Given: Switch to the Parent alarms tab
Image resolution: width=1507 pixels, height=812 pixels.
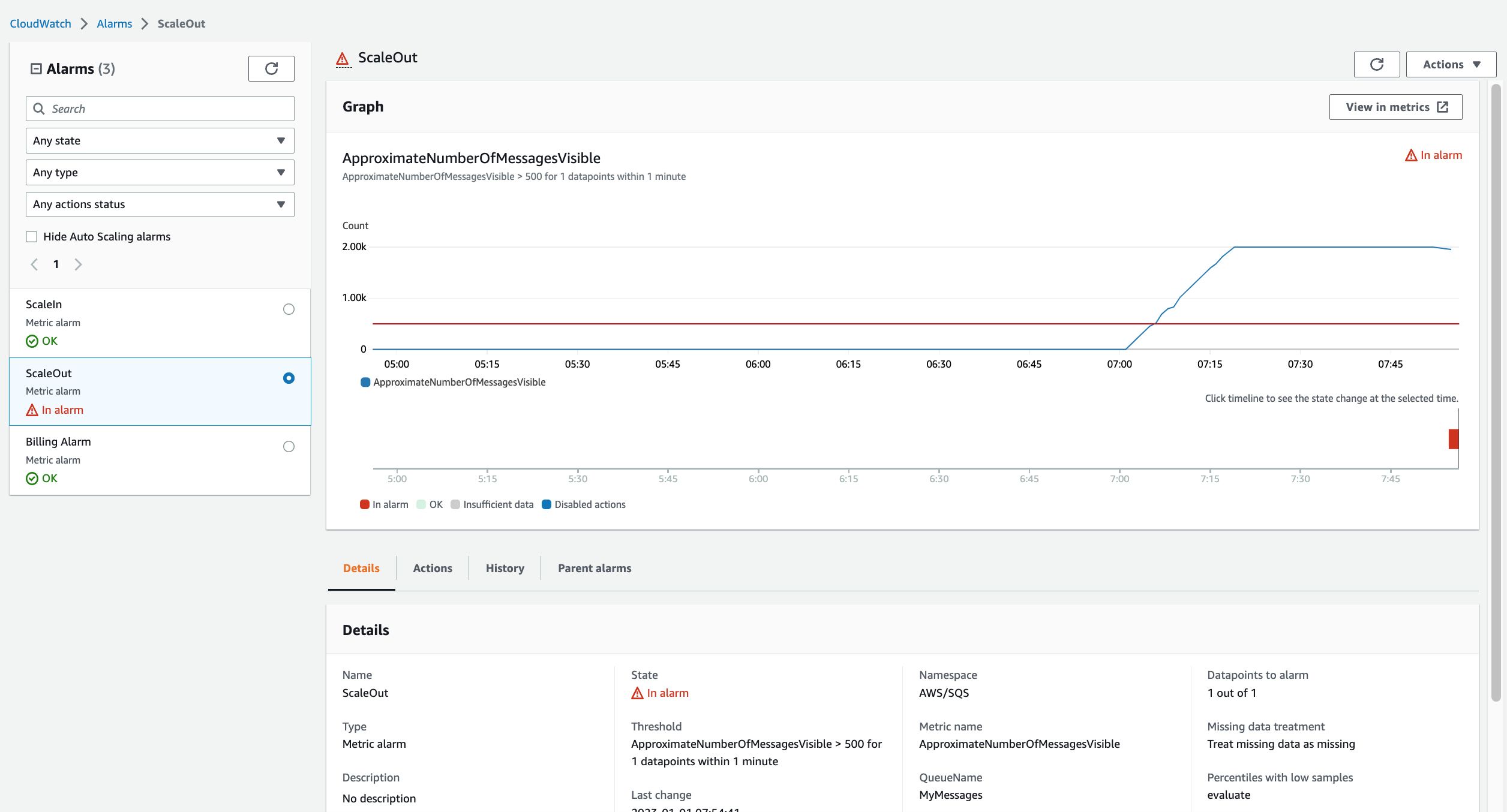Looking at the screenshot, I should click(595, 569).
